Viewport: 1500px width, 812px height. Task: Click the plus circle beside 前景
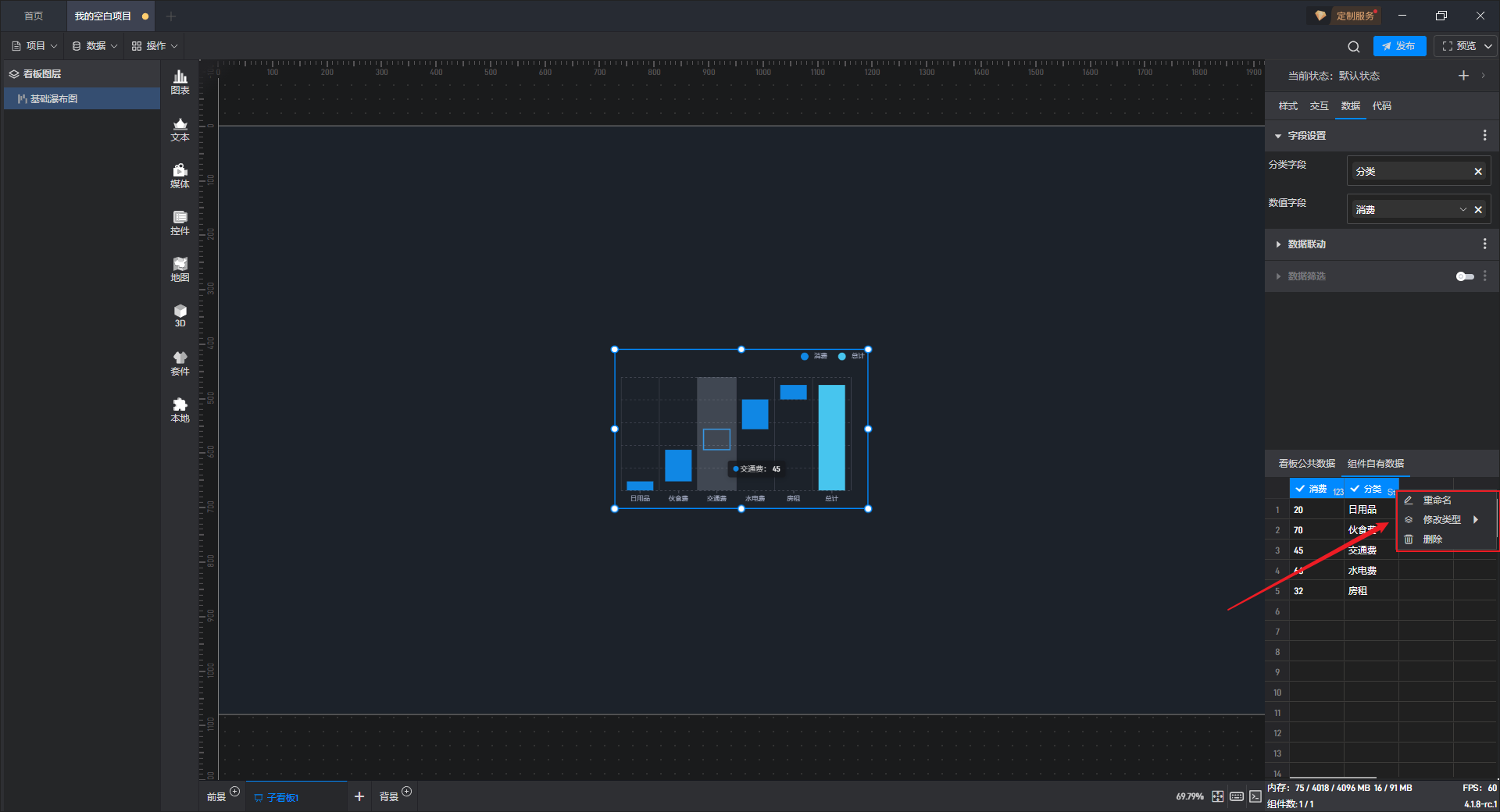[234, 791]
